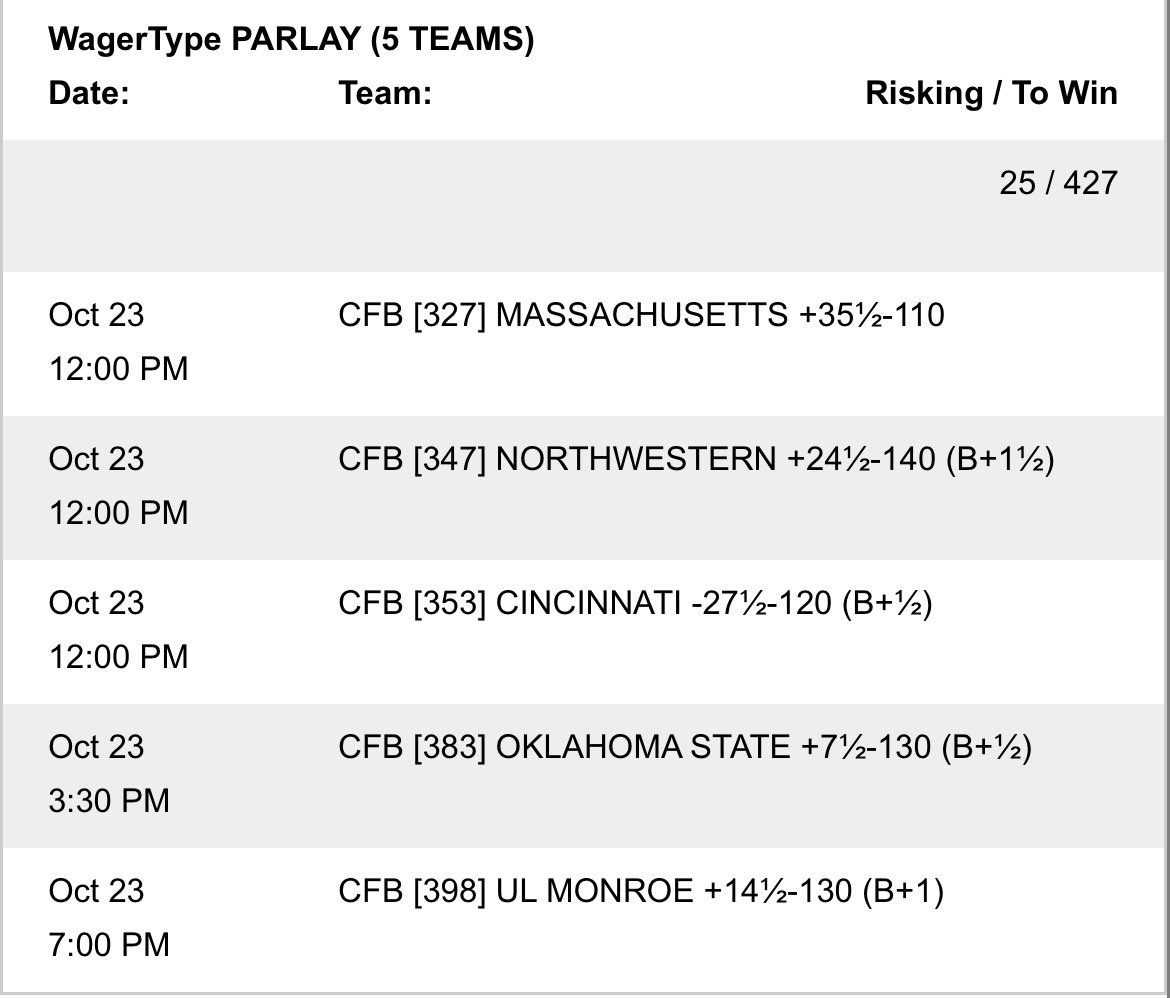This screenshot has height=998, width=1170.
Task: Select the Northwestern +24½ -140 pick
Action: [x=696, y=458]
